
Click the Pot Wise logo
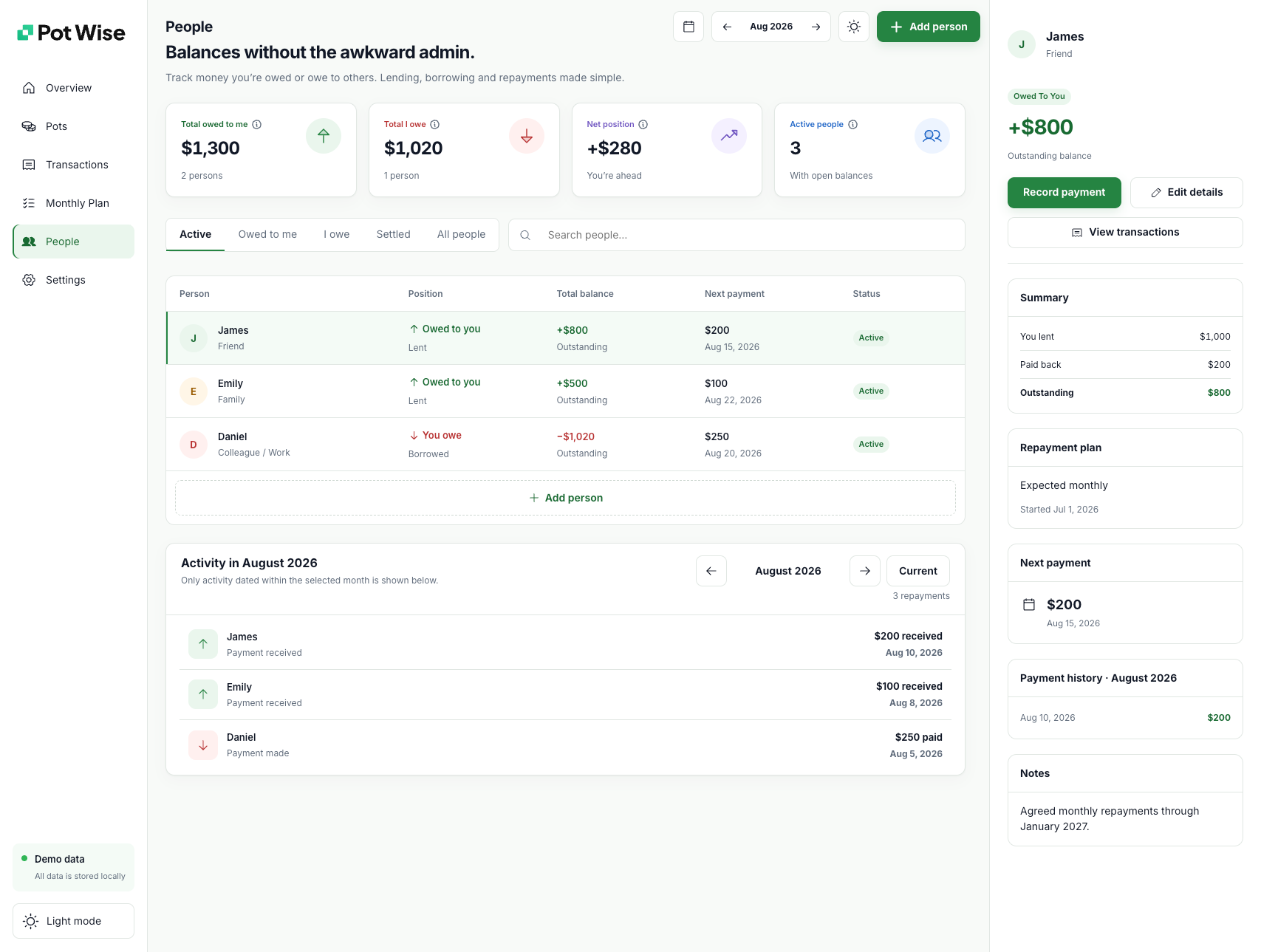(x=71, y=32)
